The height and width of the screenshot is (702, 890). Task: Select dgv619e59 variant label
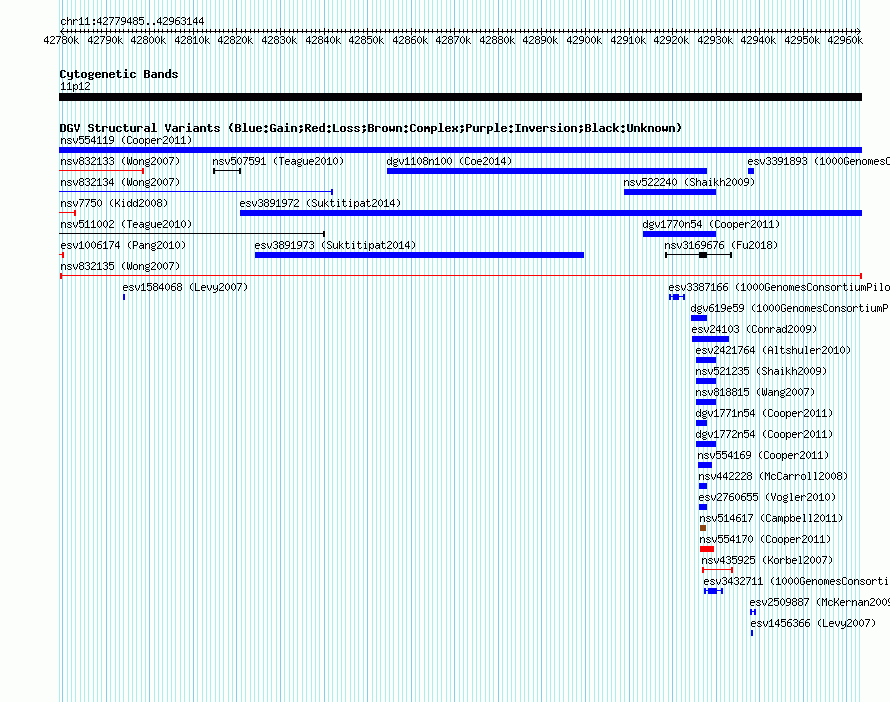(790, 308)
